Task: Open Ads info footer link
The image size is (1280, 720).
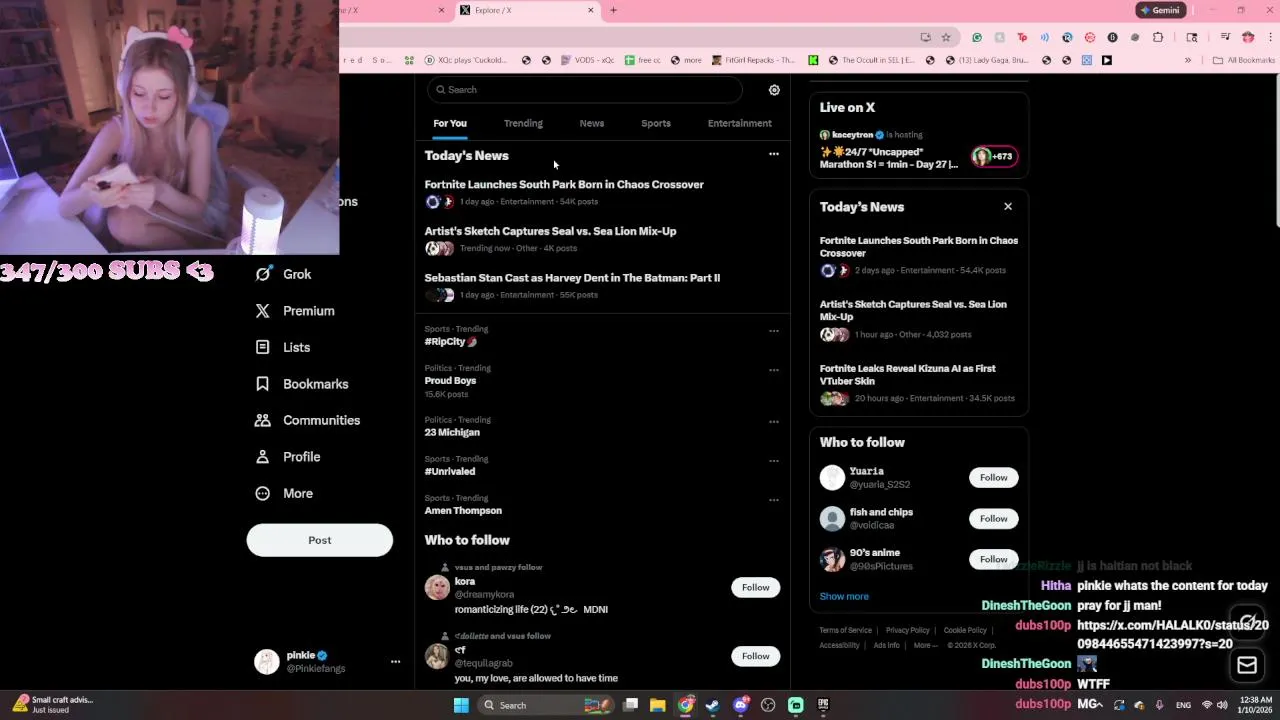Action: [887, 645]
